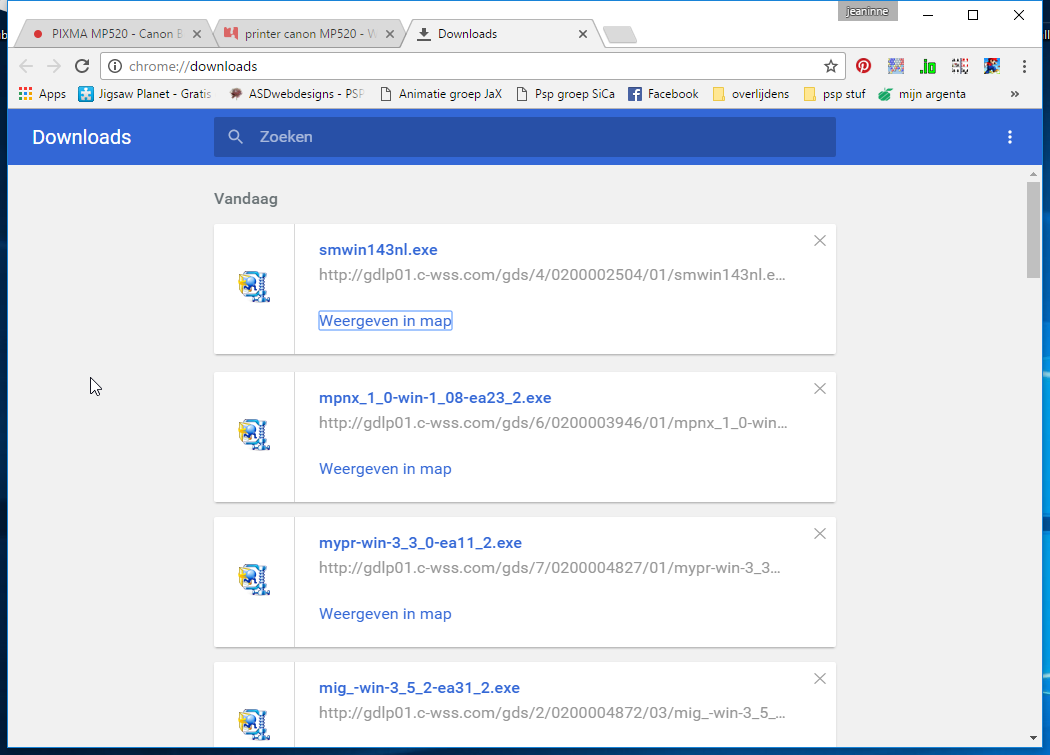Viewport: 1050px width, 755px height.
Task: Click the mypr-win-3_3_0-ea11_2.exe file icon
Action: 254,579
